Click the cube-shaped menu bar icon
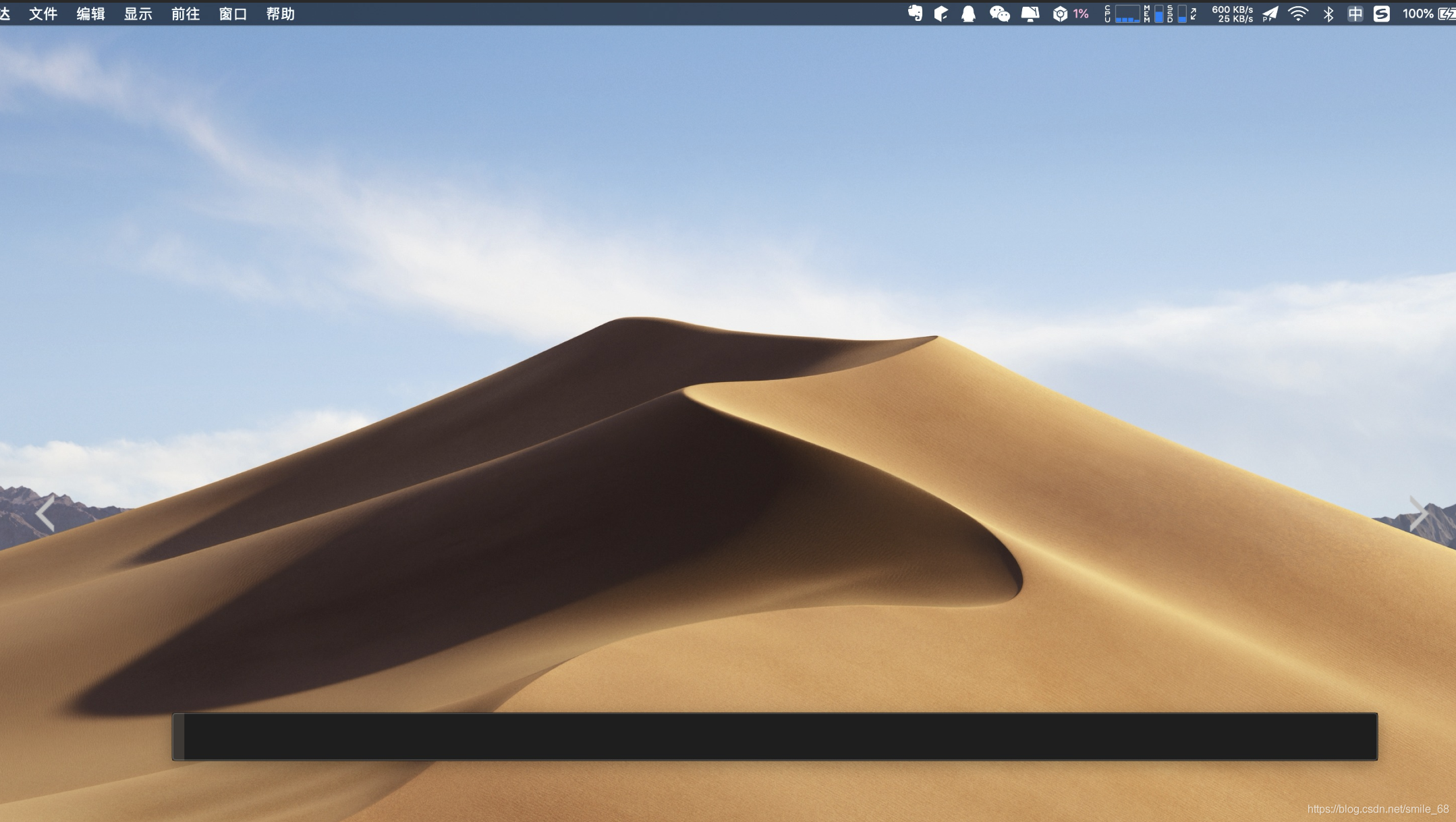This screenshot has height=822, width=1456. tap(941, 13)
